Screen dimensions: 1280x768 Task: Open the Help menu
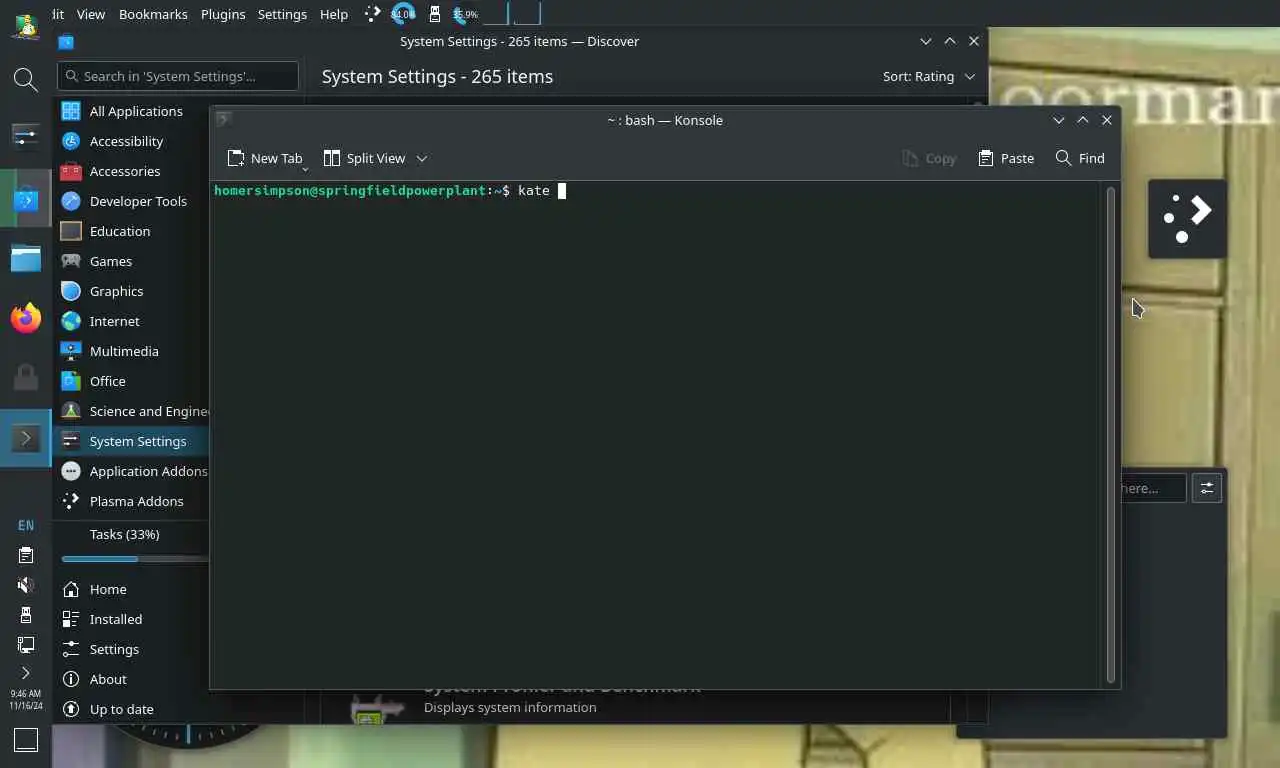(334, 14)
